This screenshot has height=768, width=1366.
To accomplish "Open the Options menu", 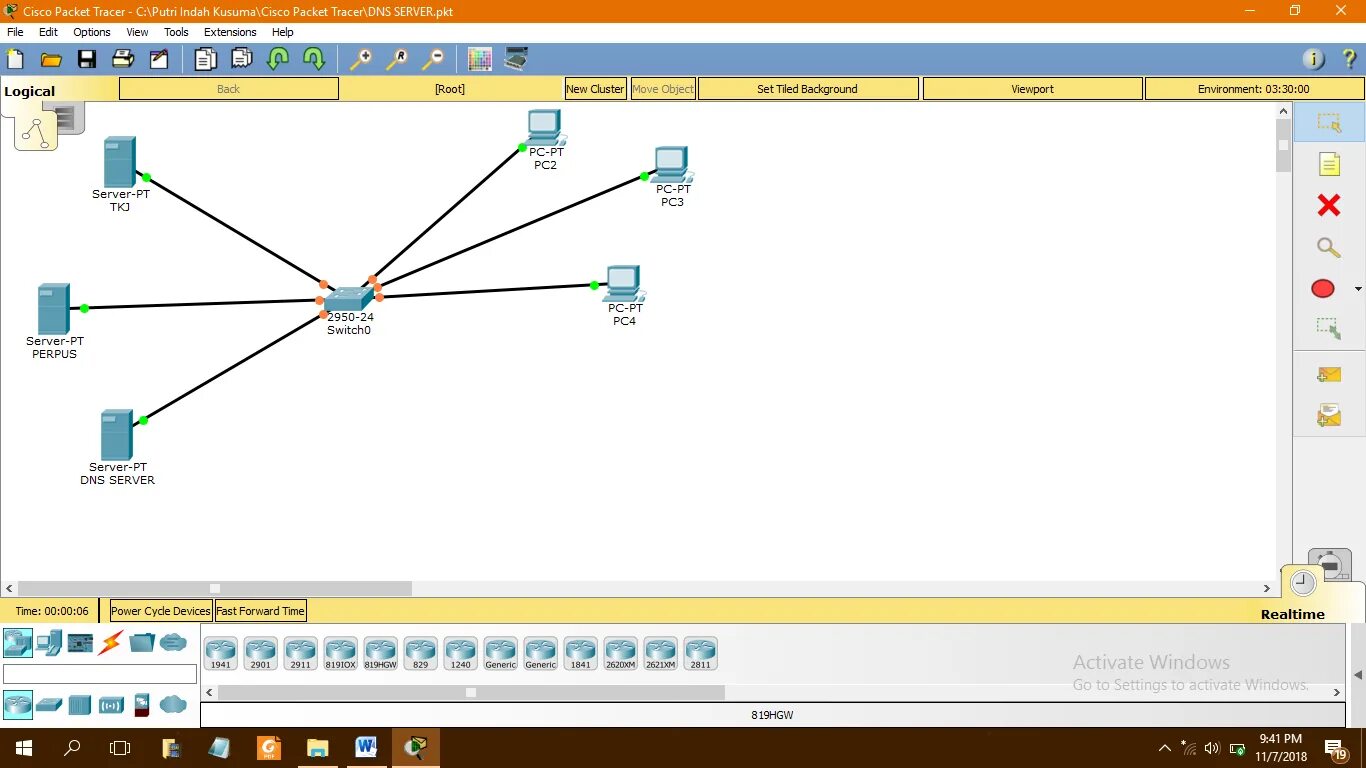I will pyautogui.click(x=92, y=32).
